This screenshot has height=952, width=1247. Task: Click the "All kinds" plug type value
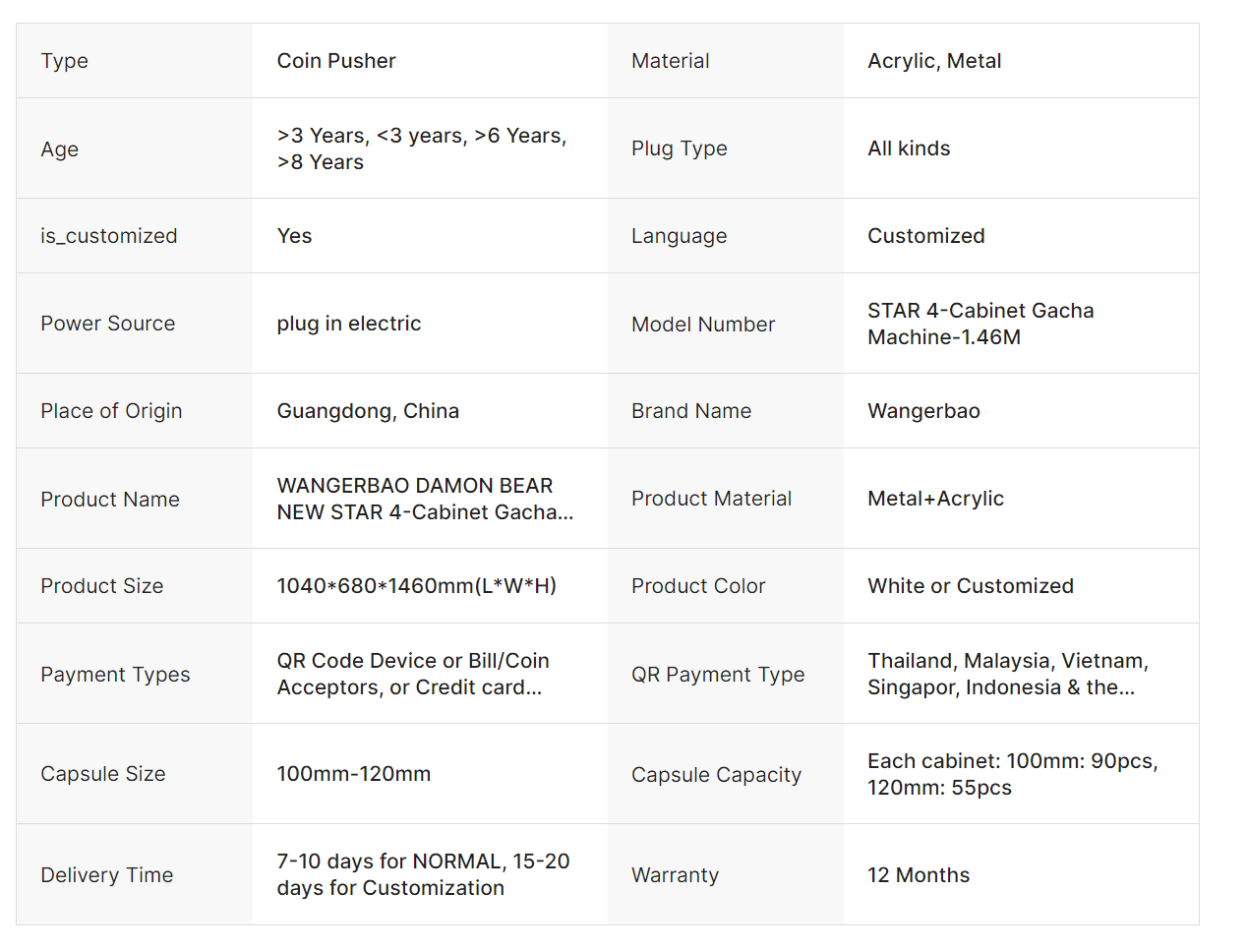909,149
